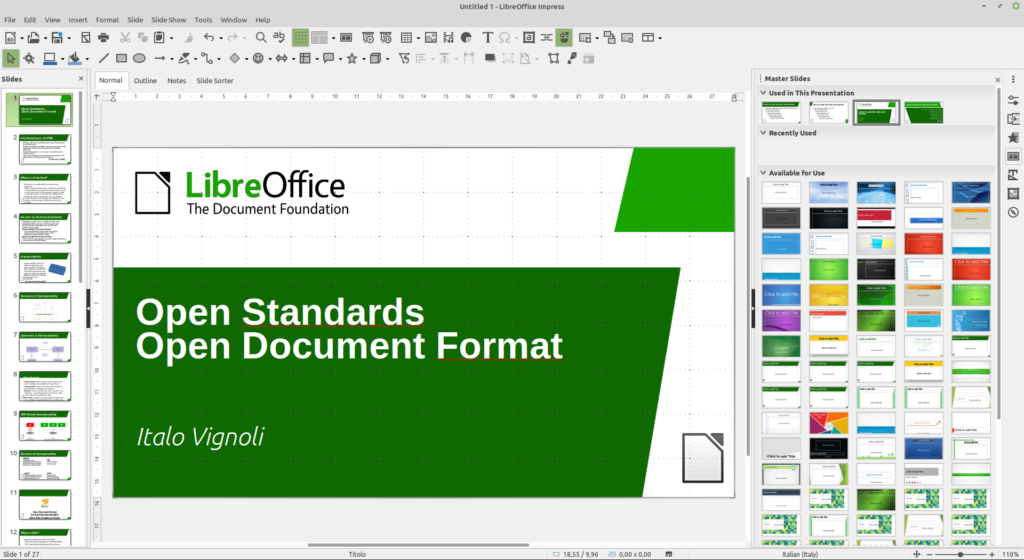Open the sidebar settings kebab menu
1024x560 pixels.
coord(1013,79)
